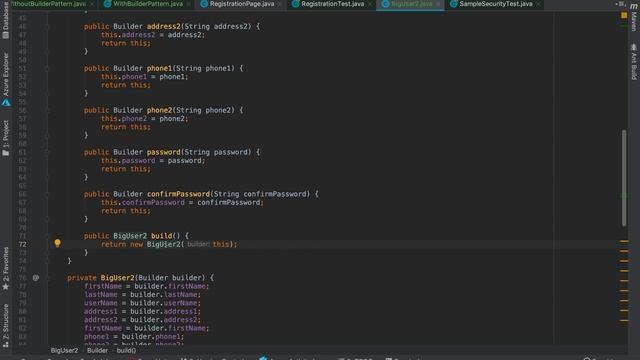Click the WithBuilderPattern.java tab's class icon
This screenshot has height=360, width=640.
pyautogui.click(x=107, y=4)
